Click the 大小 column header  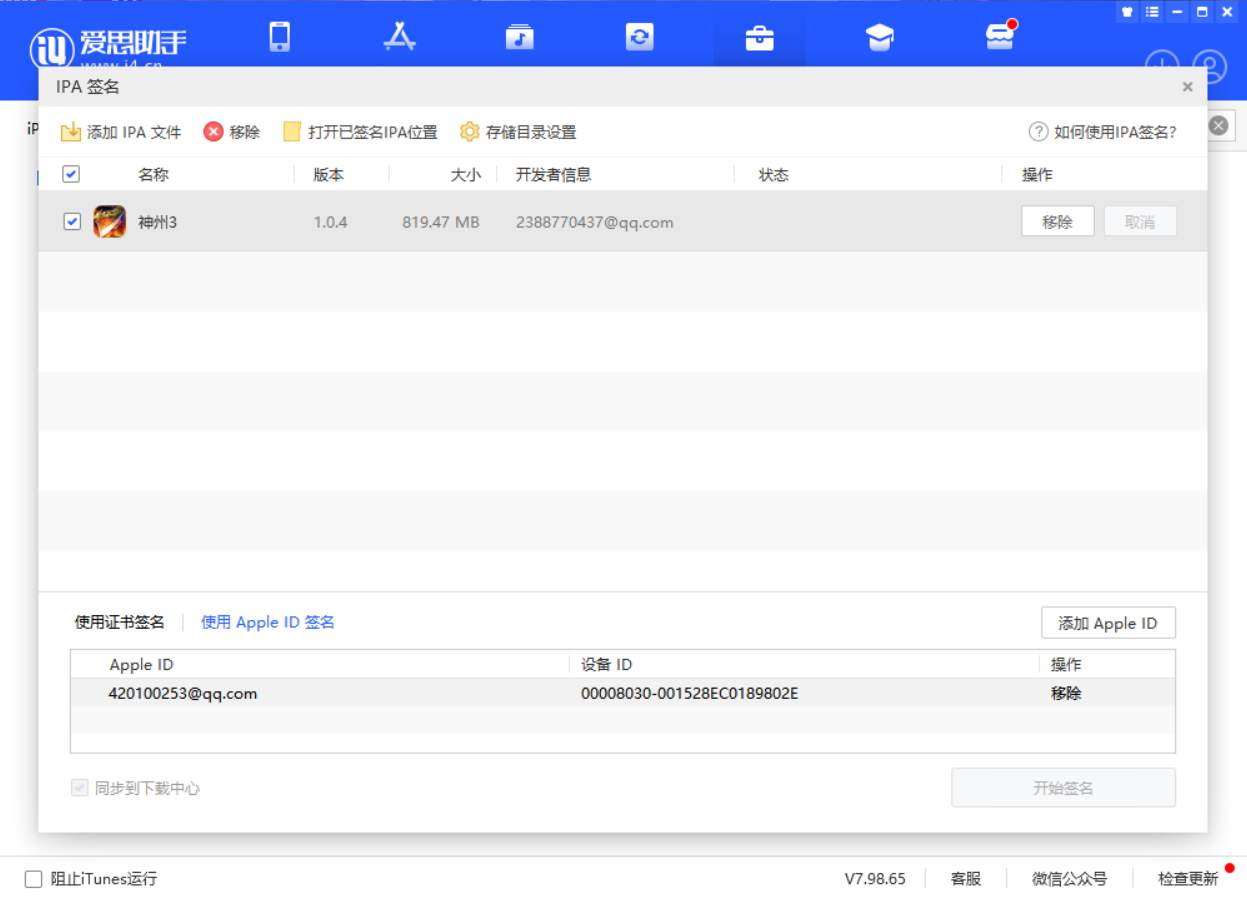(x=465, y=175)
